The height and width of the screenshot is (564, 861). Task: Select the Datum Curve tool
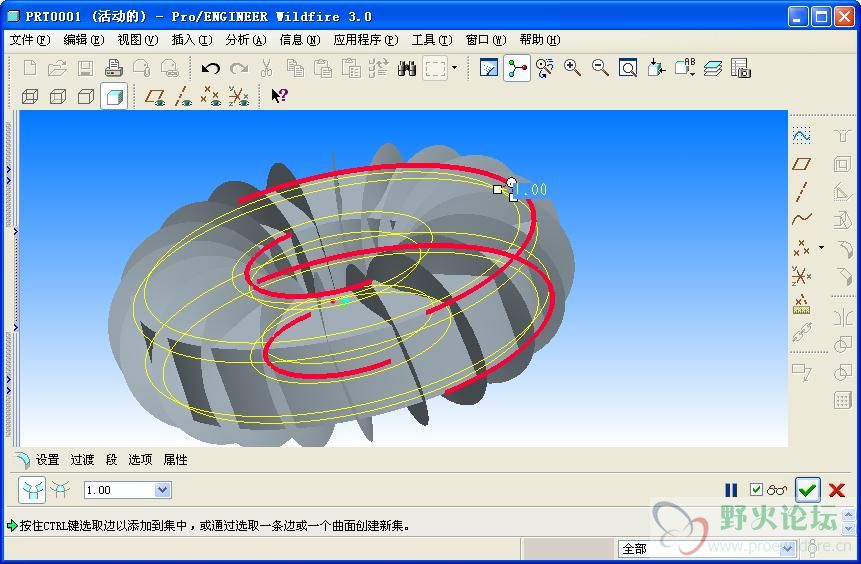[801, 219]
